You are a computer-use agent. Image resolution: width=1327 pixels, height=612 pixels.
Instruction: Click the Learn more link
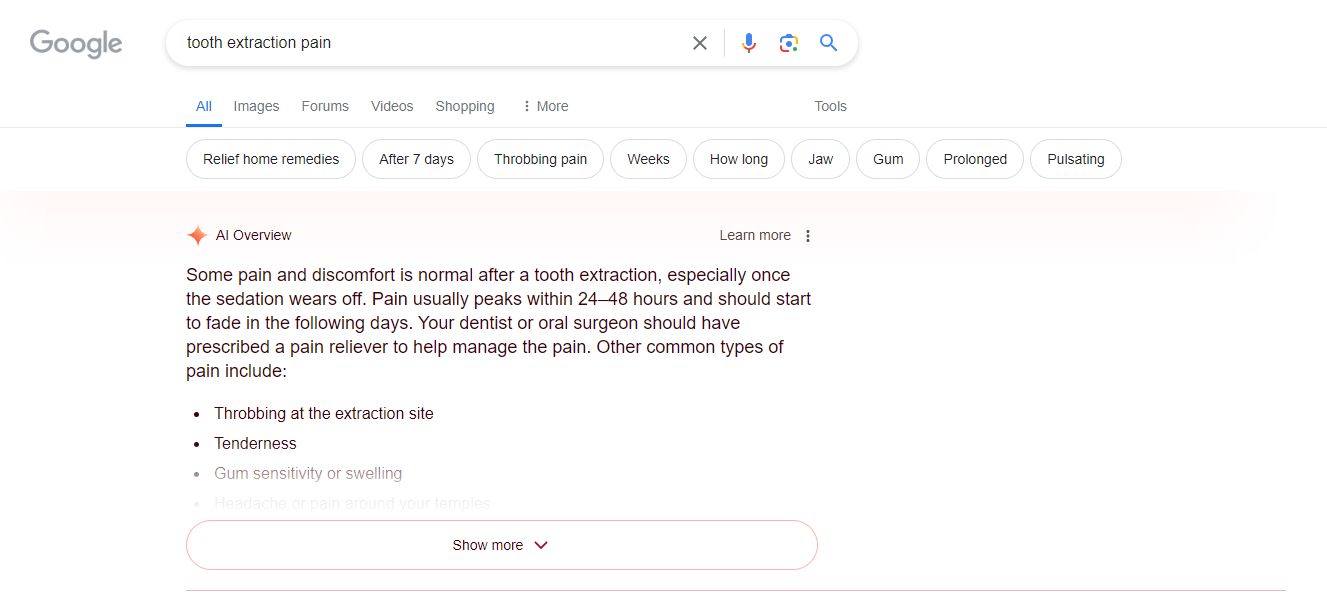pos(755,236)
